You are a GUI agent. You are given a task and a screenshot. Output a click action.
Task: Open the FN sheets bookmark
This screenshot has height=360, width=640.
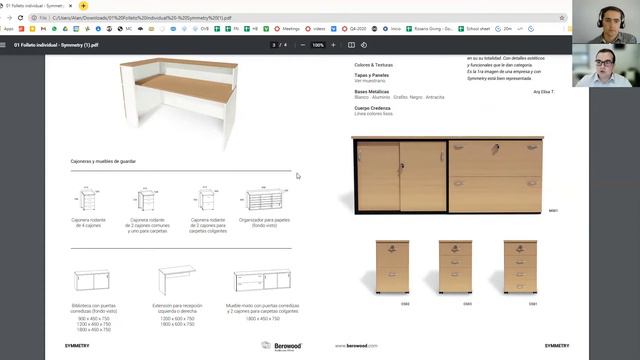click(x=232, y=29)
